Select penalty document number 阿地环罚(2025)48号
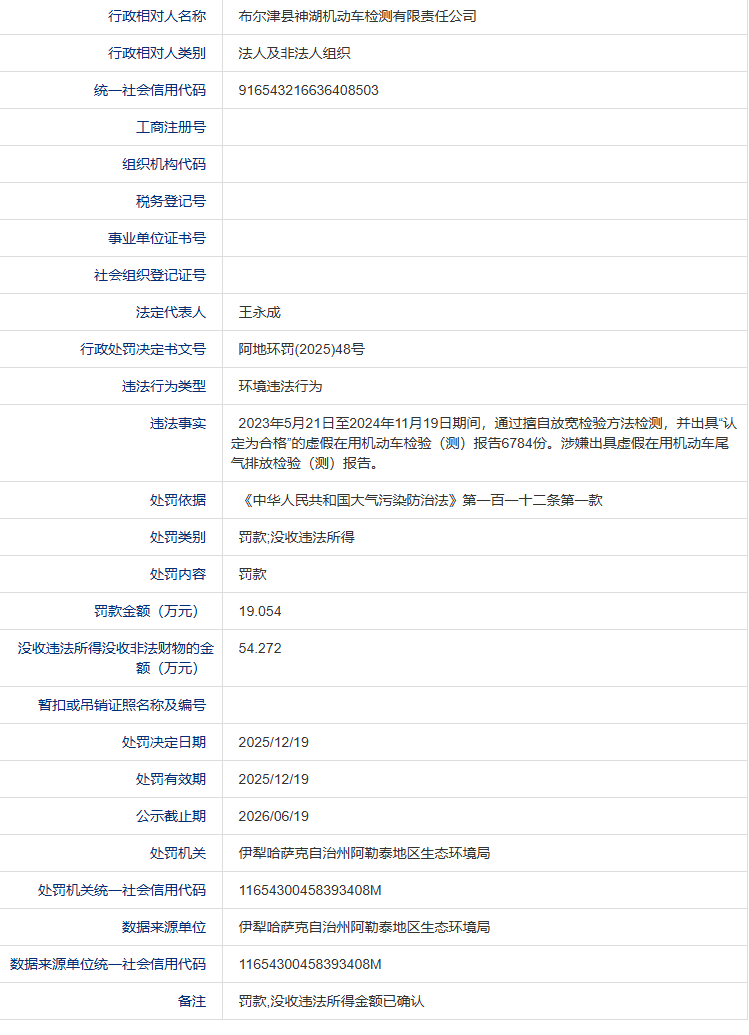 point(301,349)
